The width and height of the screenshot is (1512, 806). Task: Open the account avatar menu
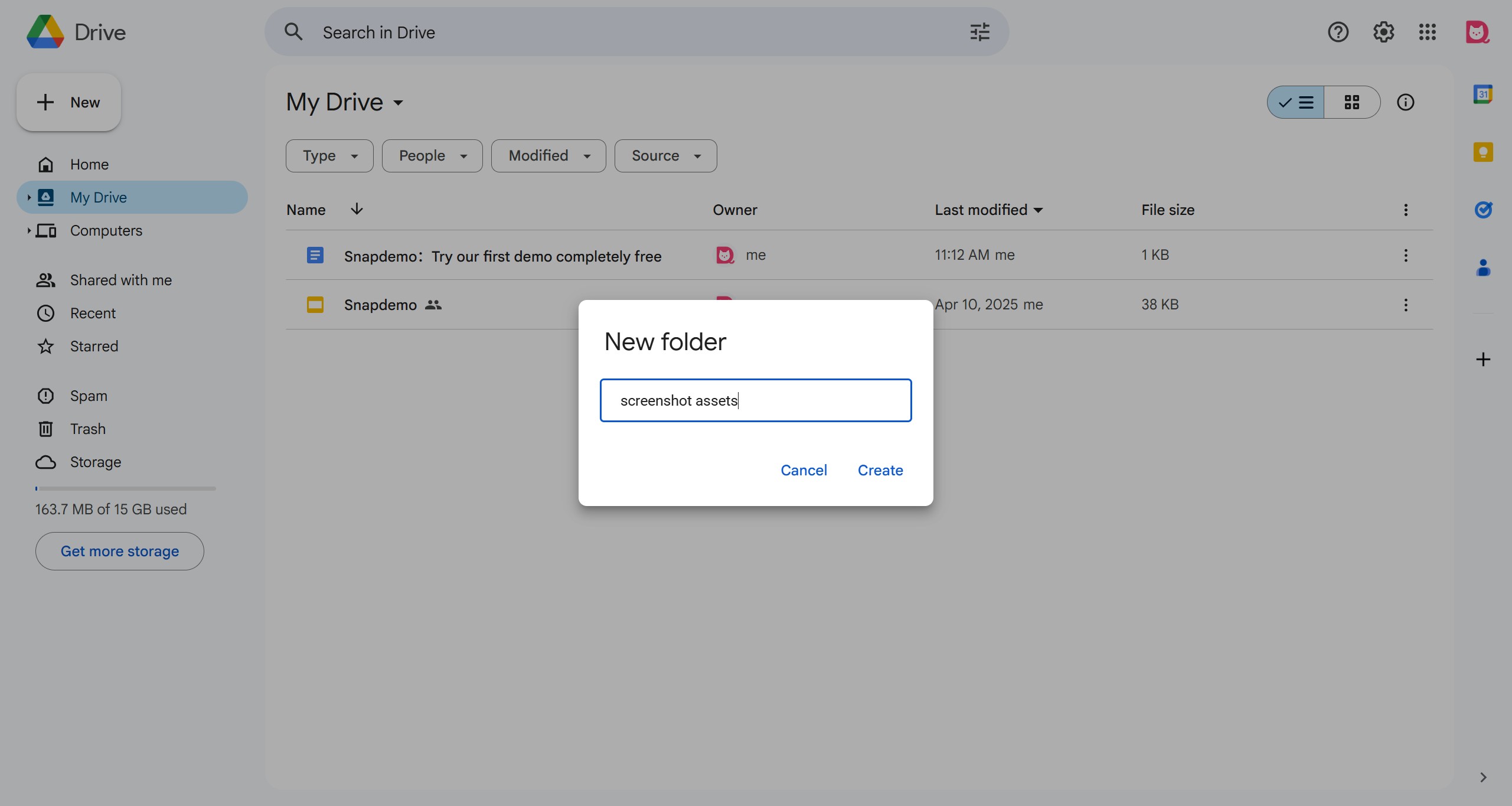click(x=1477, y=32)
